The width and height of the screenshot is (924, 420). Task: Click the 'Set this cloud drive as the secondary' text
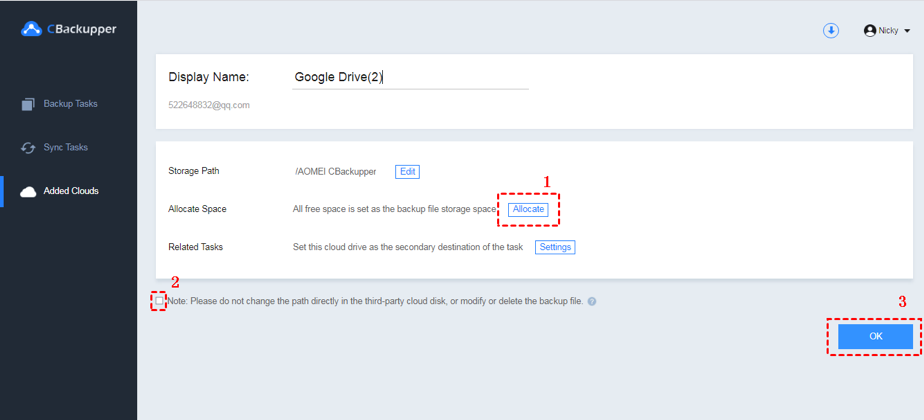[408, 247]
